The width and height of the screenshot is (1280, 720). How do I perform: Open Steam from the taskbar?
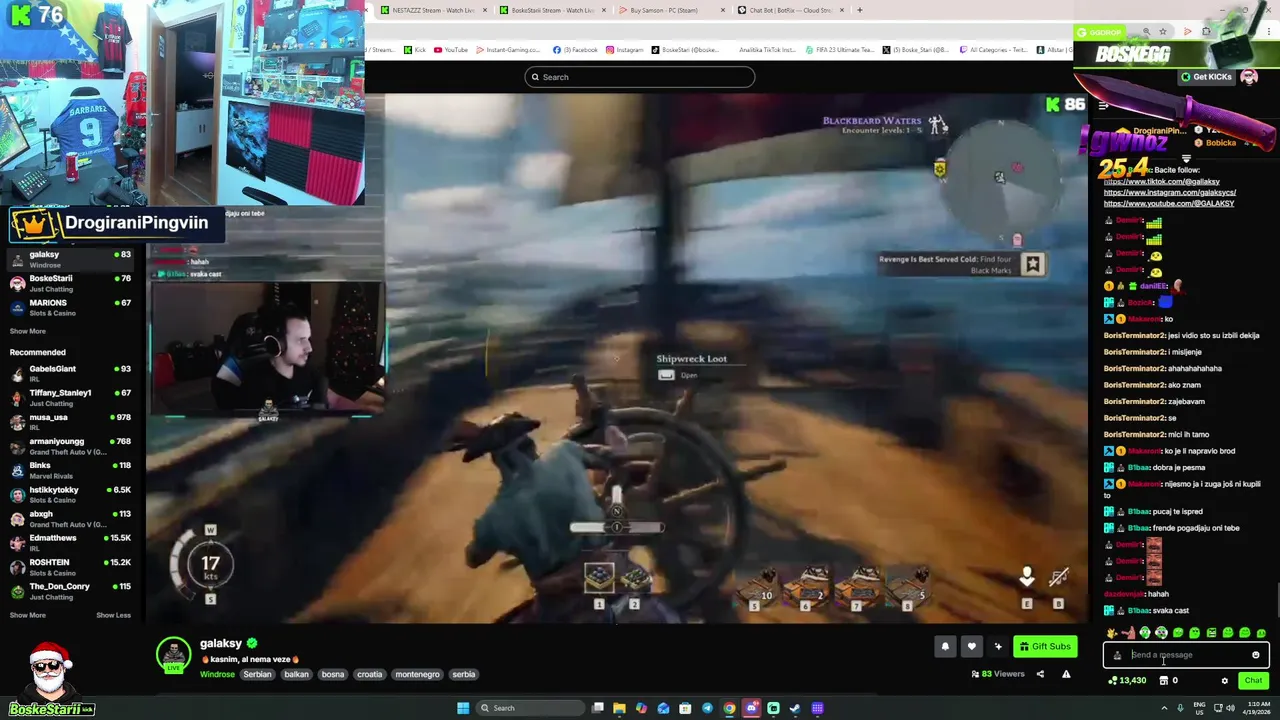coord(795,708)
